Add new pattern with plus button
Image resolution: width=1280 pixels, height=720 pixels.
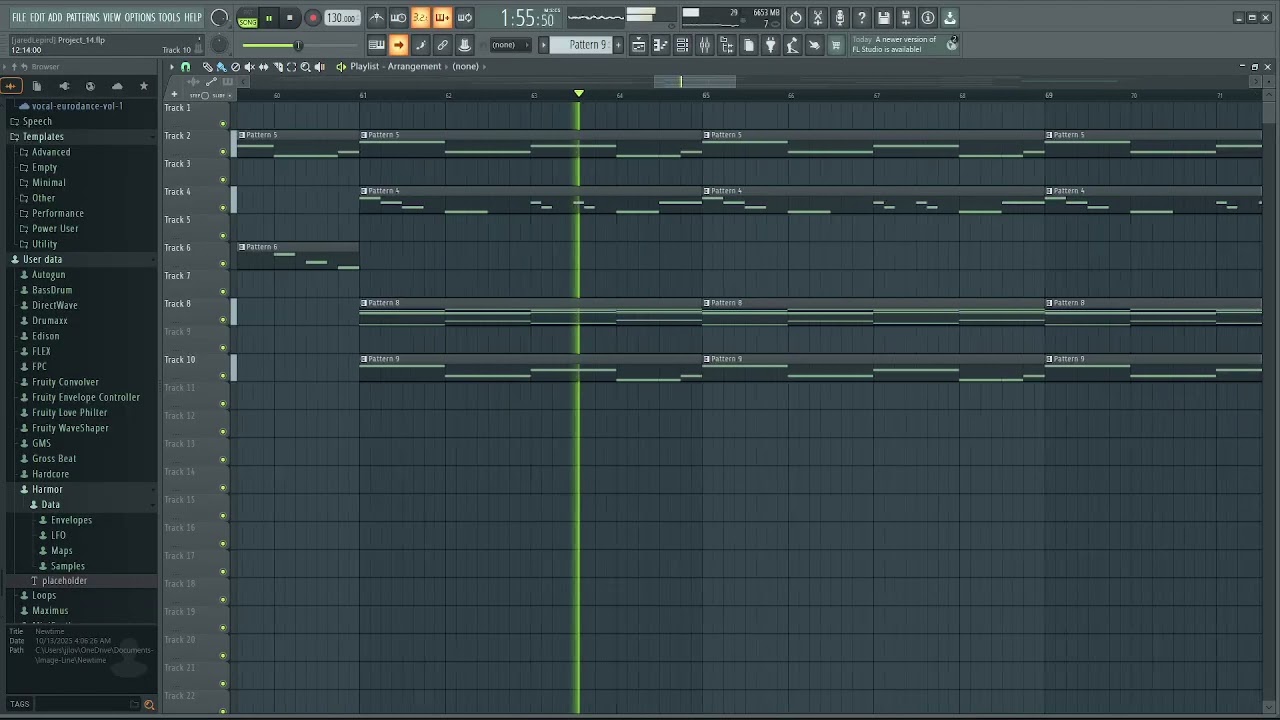[x=618, y=45]
